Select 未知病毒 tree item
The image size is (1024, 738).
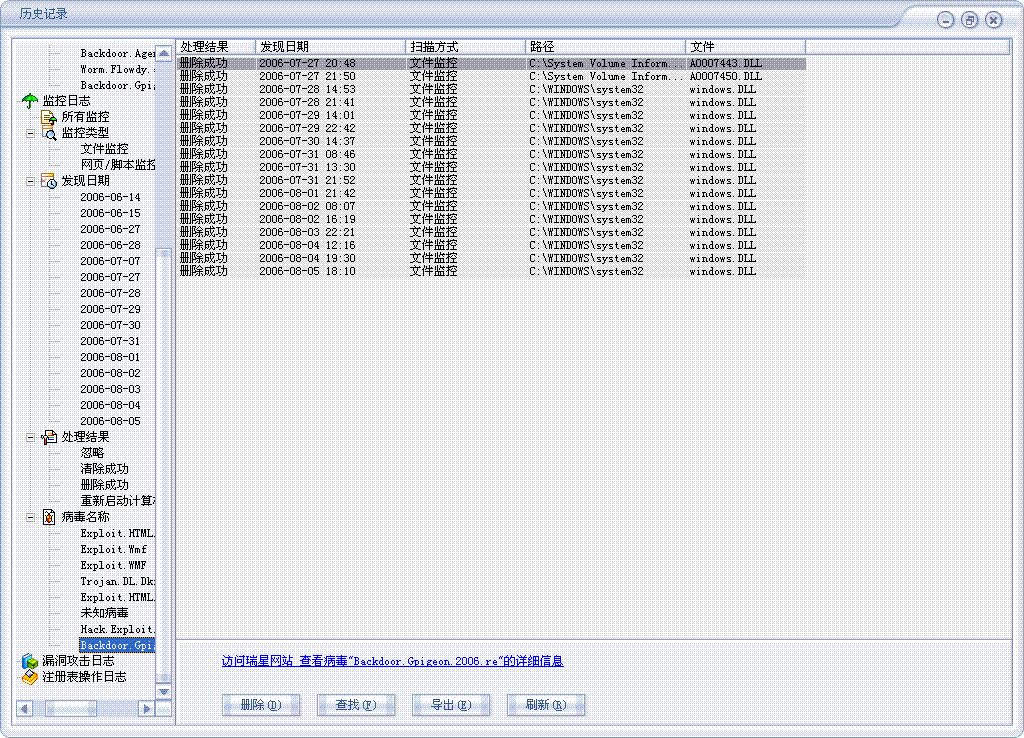point(104,613)
